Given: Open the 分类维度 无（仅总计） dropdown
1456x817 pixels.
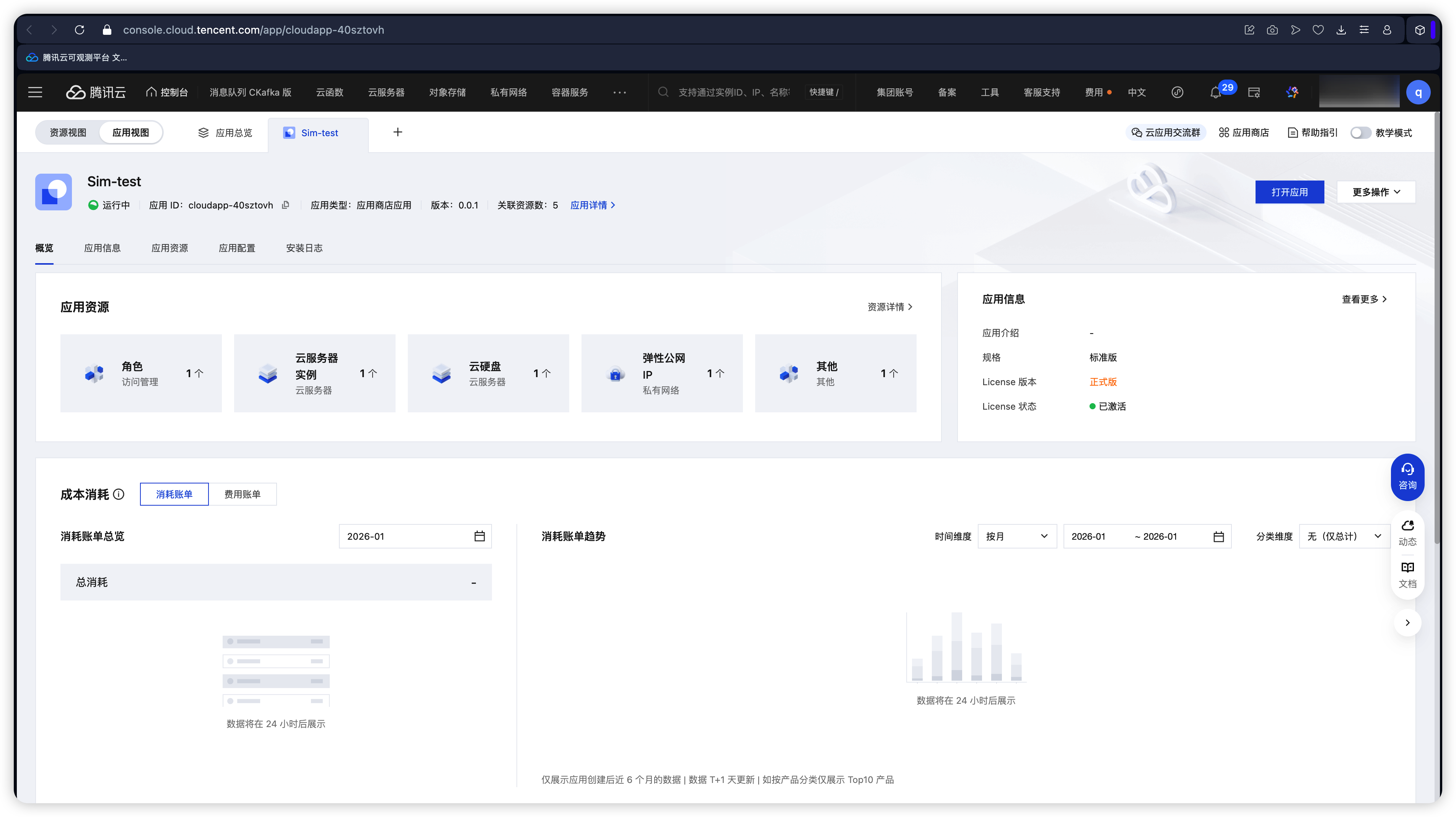Looking at the screenshot, I should [x=1344, y=536].
